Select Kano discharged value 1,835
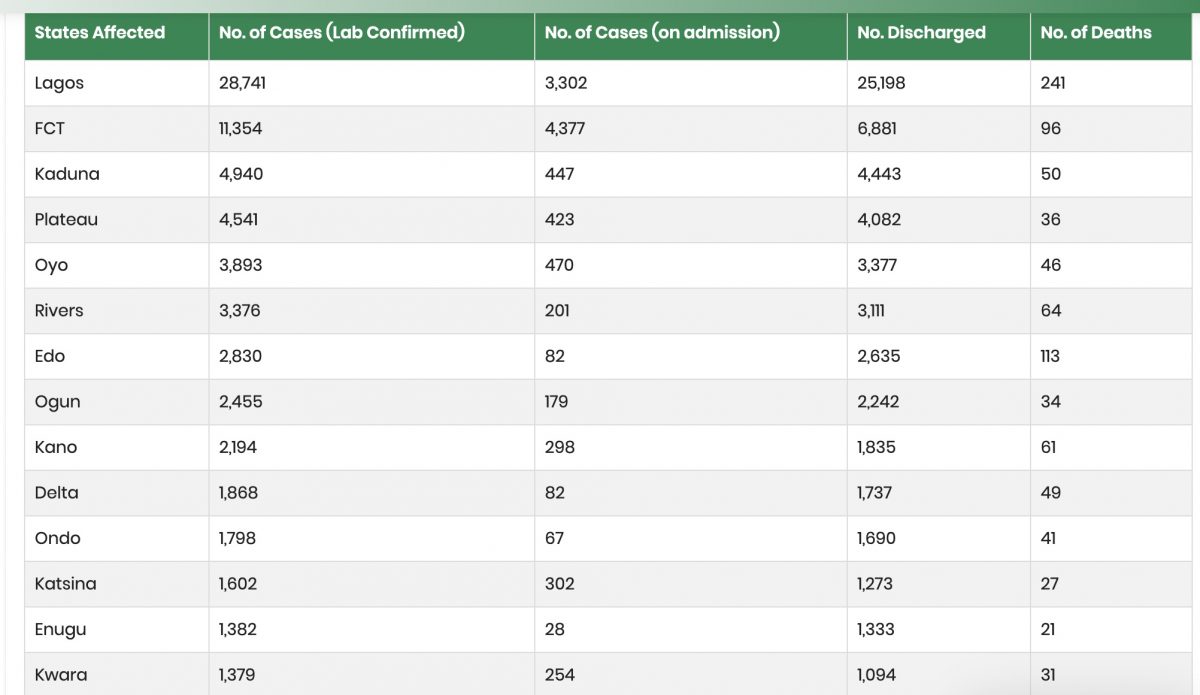This screenshot has width=1200, height=695. pyautogui.click(x=877, y=447)
